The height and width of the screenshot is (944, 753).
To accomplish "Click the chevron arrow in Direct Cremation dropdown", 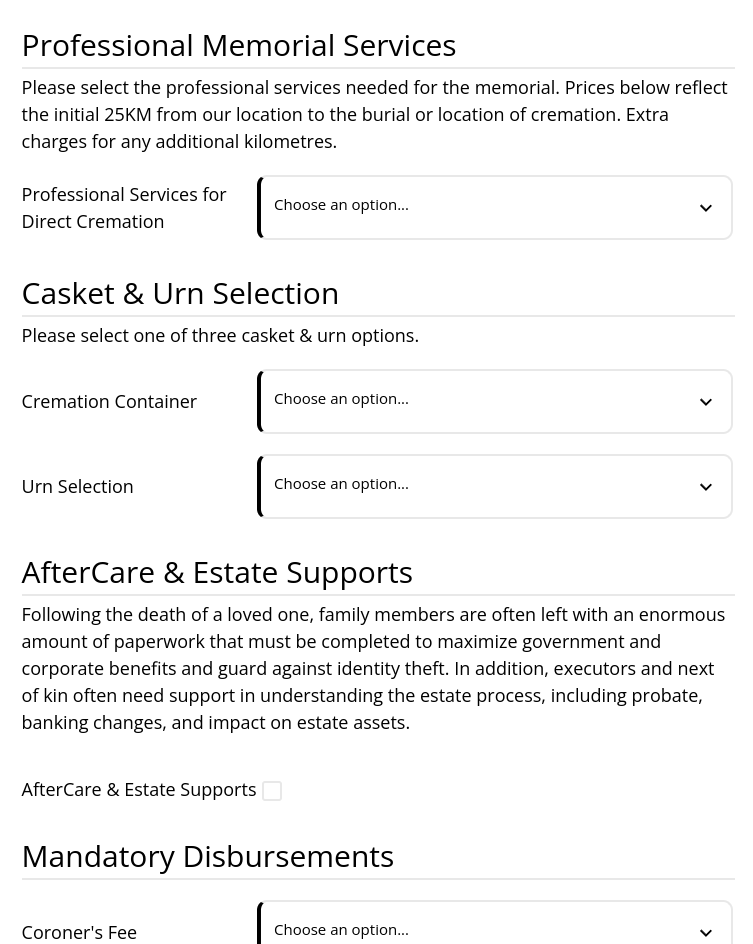I will click(x=705, y=208).
